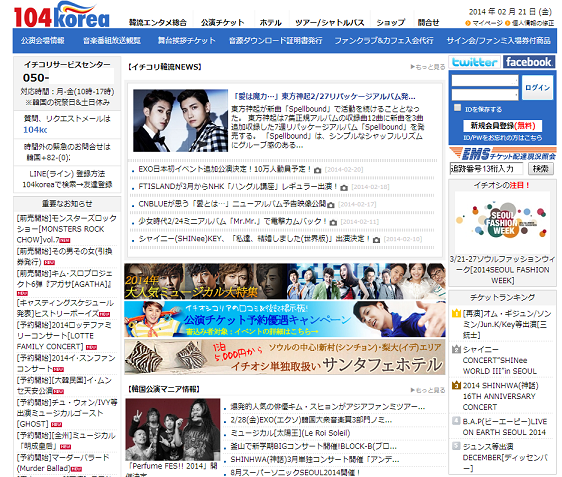
Task: Click 104korea email address link
Action: click(x=35, y=130)
